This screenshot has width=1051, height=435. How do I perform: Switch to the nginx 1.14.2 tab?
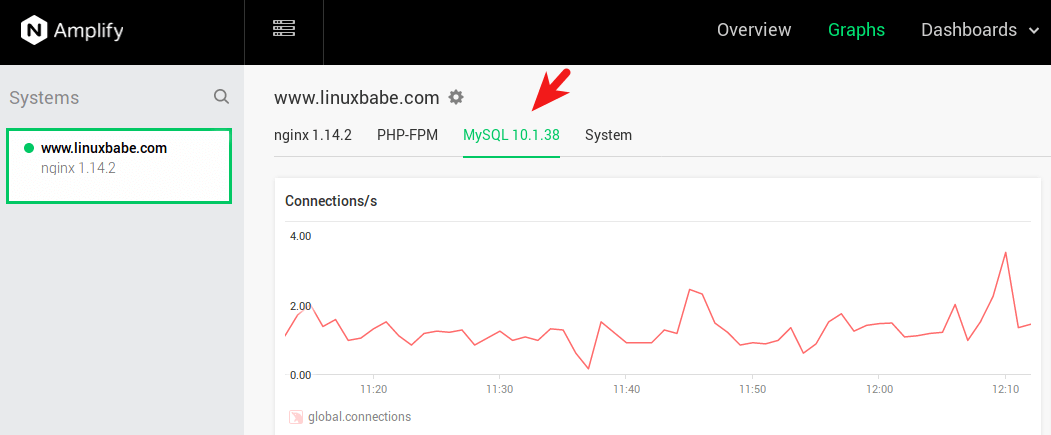[x=313, y=135]
